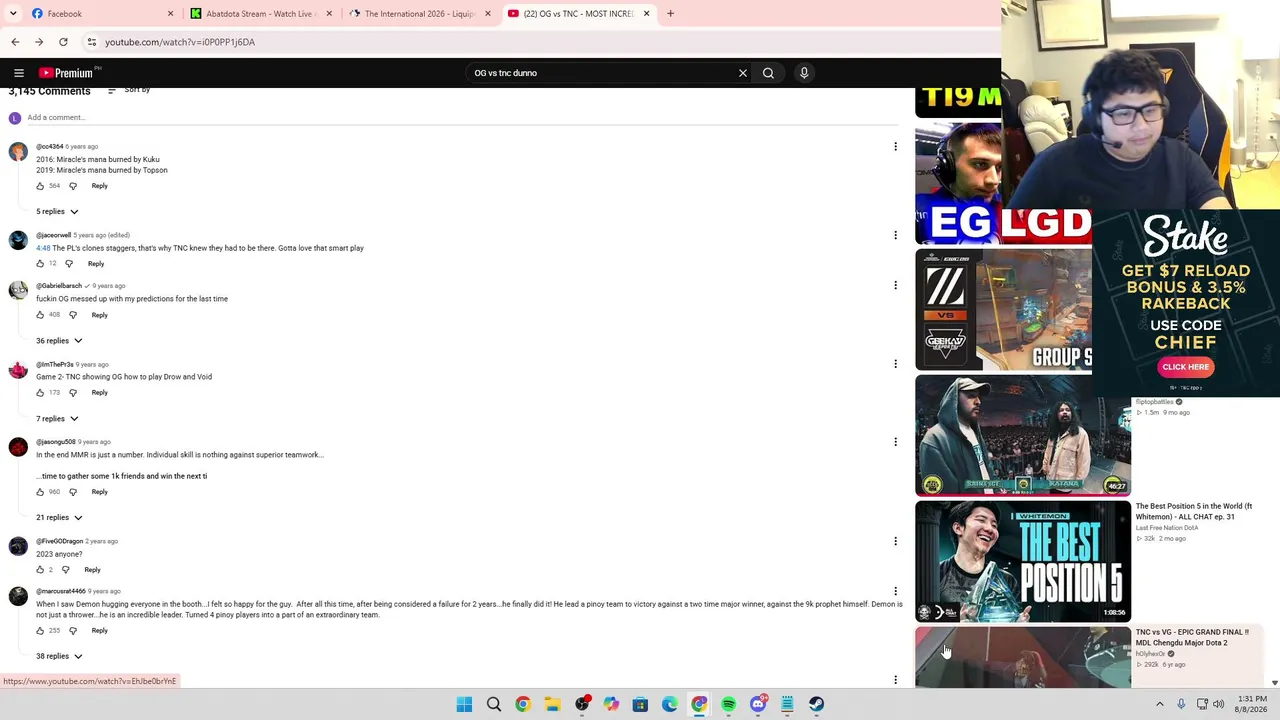This screenshot has height=720, width=1280.
Task: Open a new browser tab
Action: [670, 14]
